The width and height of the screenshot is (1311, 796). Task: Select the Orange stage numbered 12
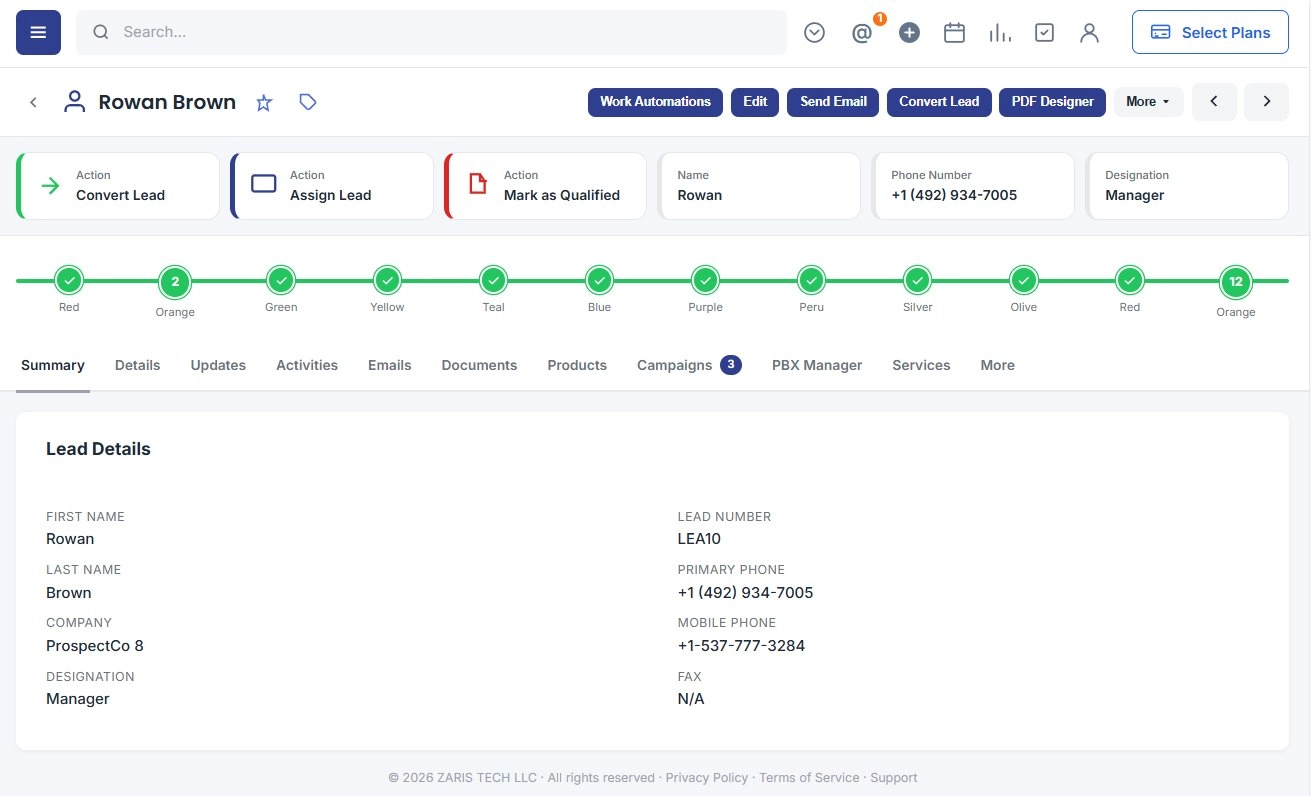[x=1235, y=282]
